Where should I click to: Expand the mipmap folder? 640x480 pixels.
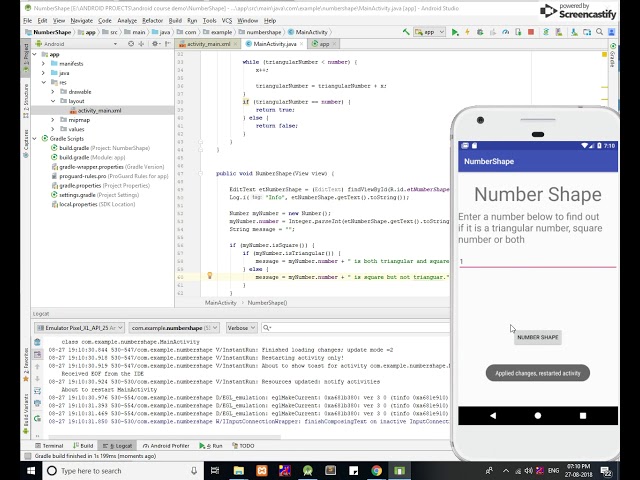click(53, 120)
